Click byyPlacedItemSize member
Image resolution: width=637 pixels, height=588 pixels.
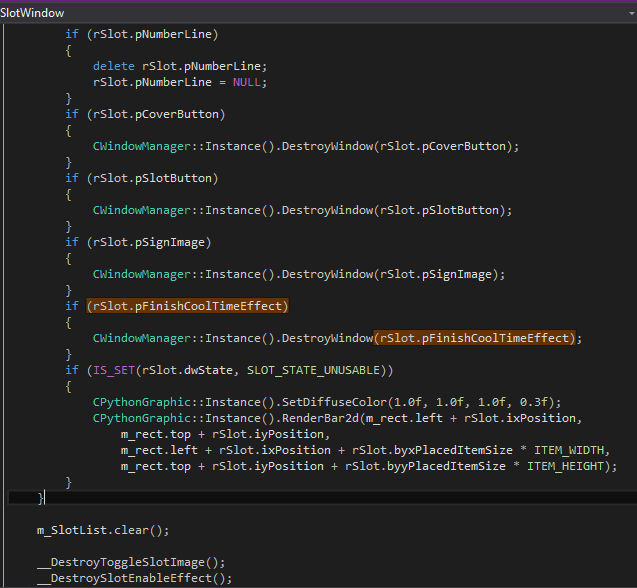coord(446,466)
